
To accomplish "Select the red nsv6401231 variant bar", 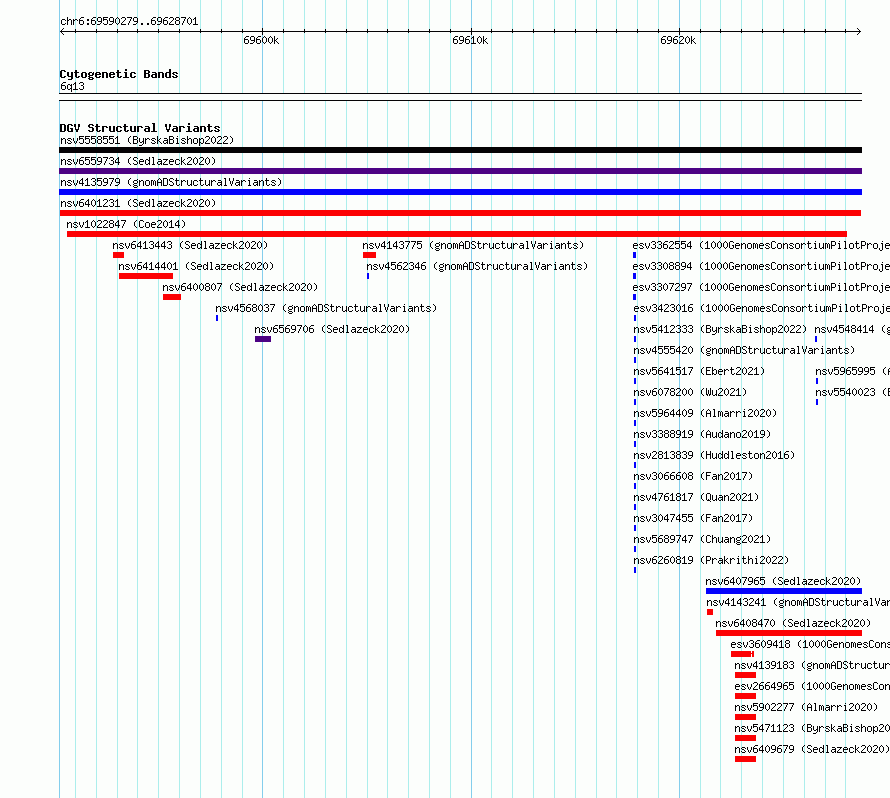I will pos(460,213).
